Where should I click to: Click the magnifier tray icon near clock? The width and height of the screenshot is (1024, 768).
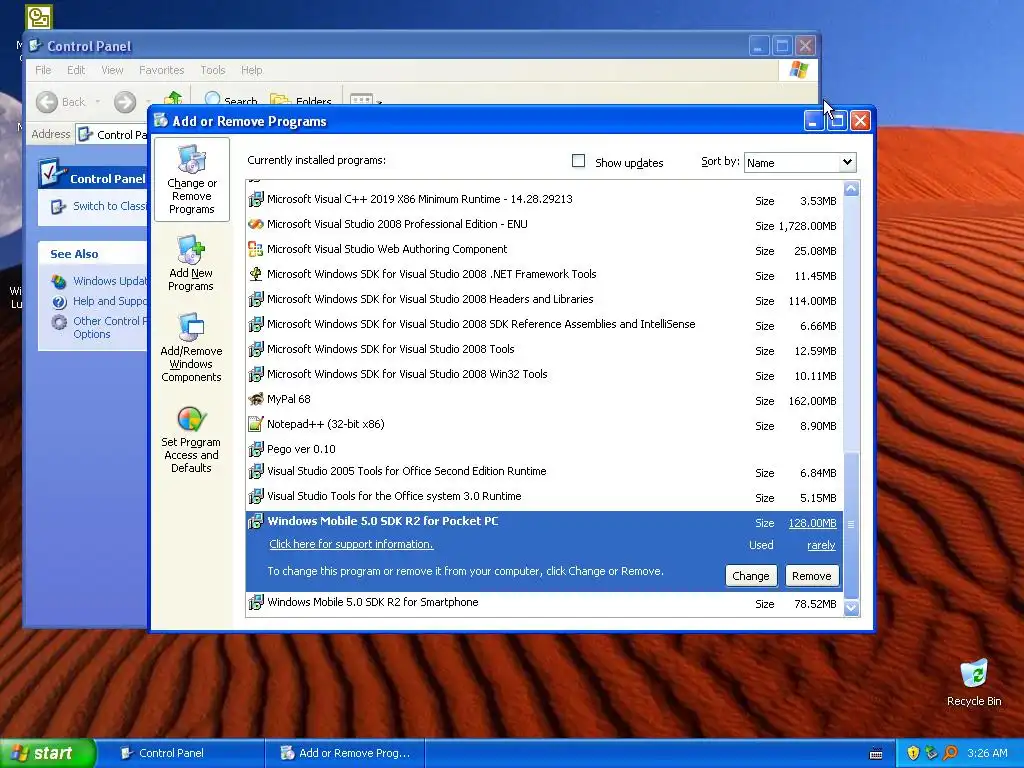pyautogui.click(x=950, y=753)
